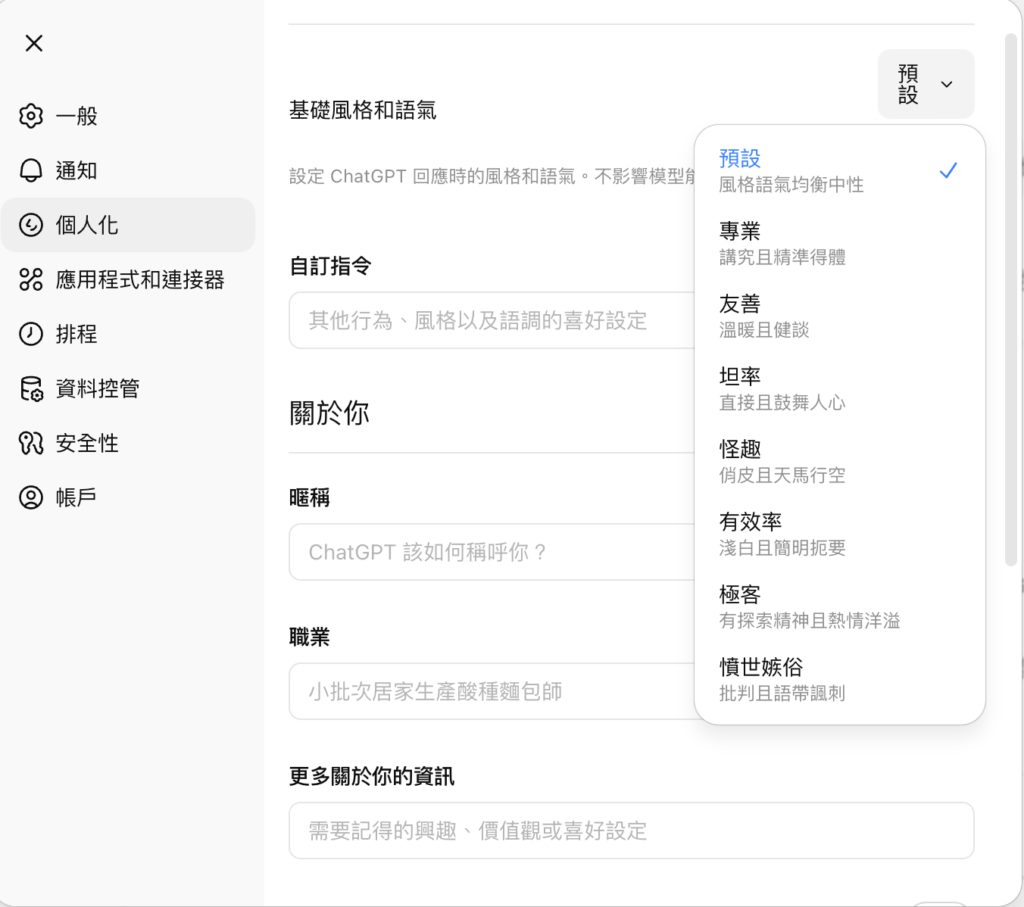This screenshot has width=1024, height=907.
Task: Click the person icon for 帳戶
Action: tap(32, 497)
